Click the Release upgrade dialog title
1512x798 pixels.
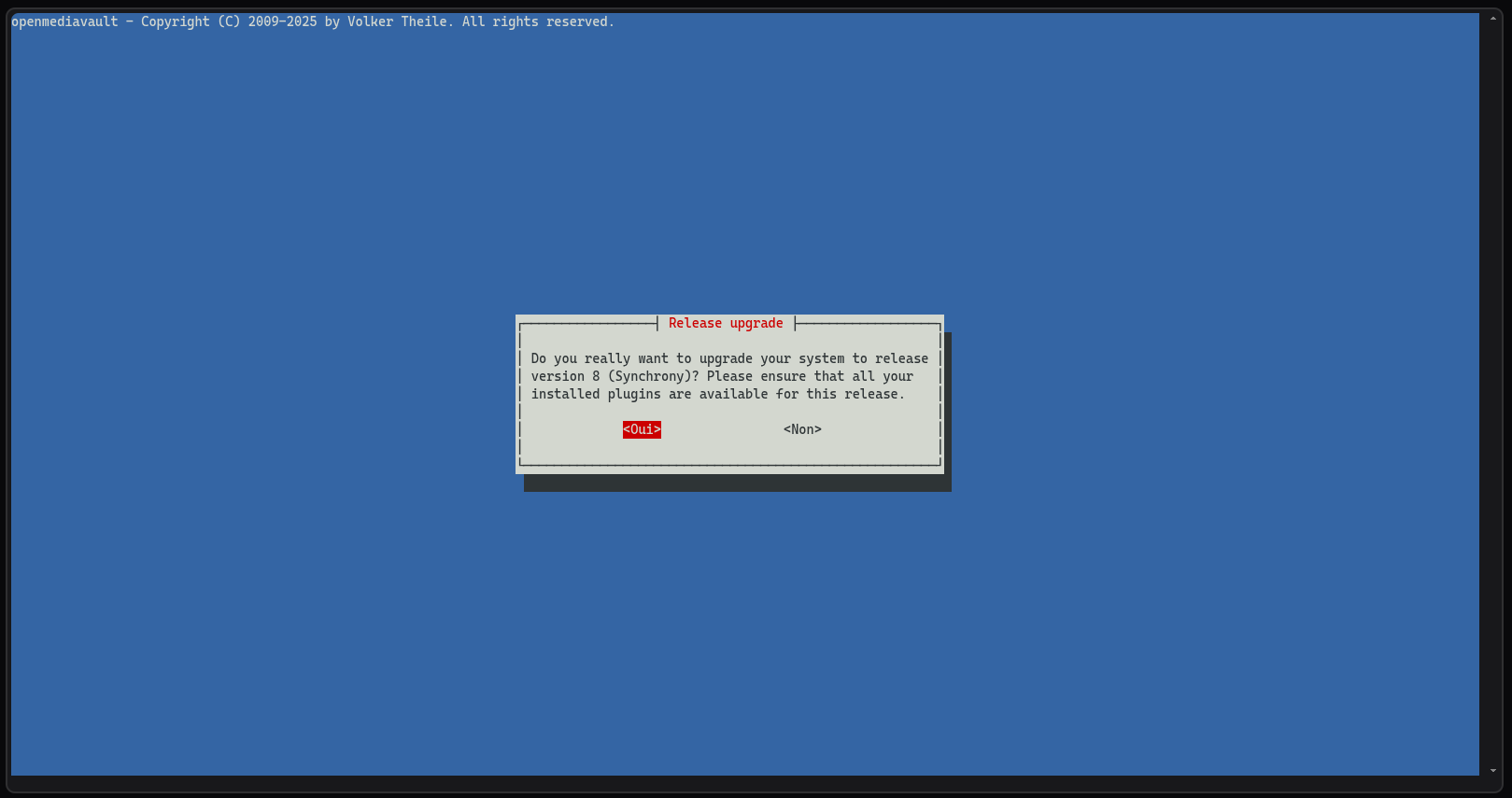pyautogui.click(x=726, y=323)
